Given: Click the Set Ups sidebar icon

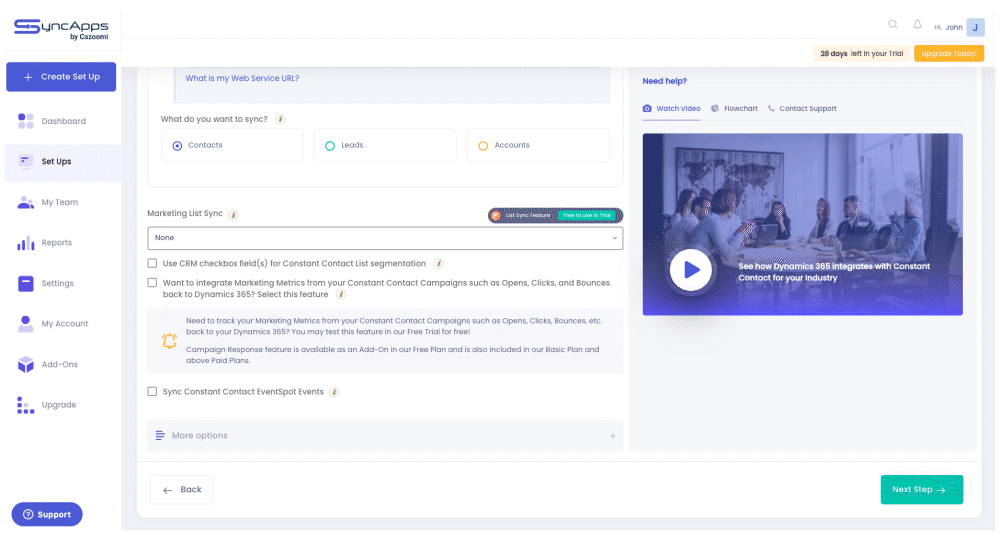Looking at the screenshot, I should pos(26,161).
